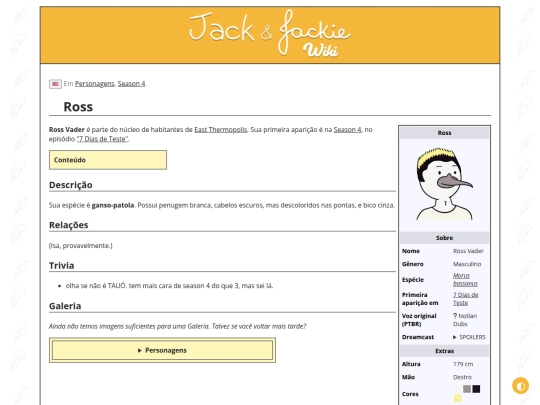Open the Season 4 link in intro paragraph
The image size is (540, 405).
coord(347,129)
